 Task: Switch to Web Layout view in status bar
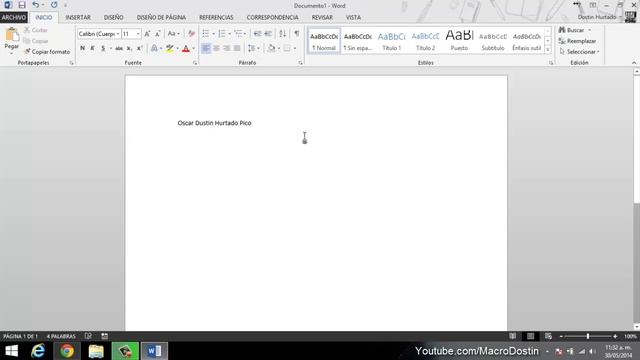pyautogui.click(x=548, y=336)
